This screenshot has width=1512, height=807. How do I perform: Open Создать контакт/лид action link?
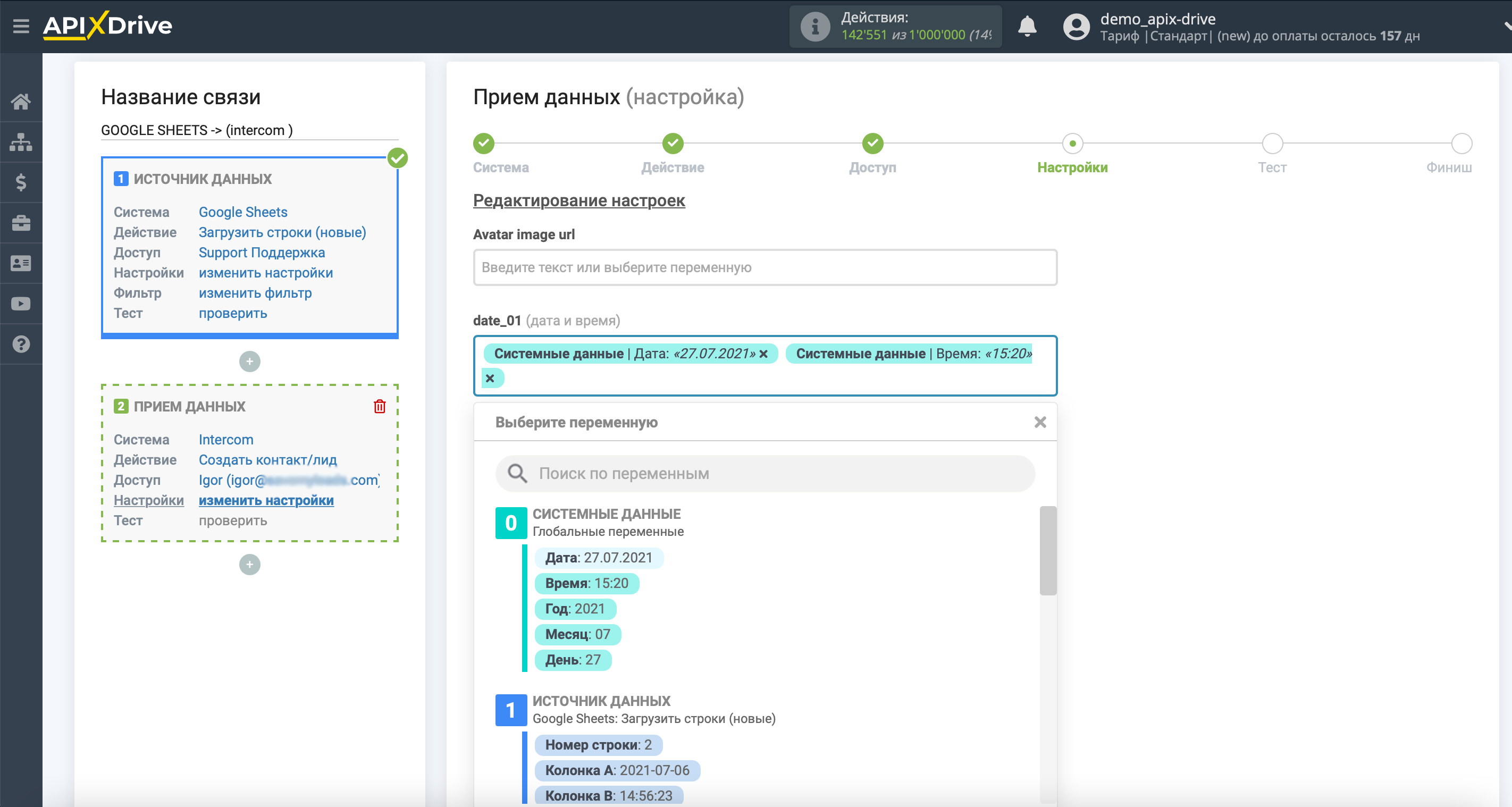pyautogui.click(x=267, y=459)
